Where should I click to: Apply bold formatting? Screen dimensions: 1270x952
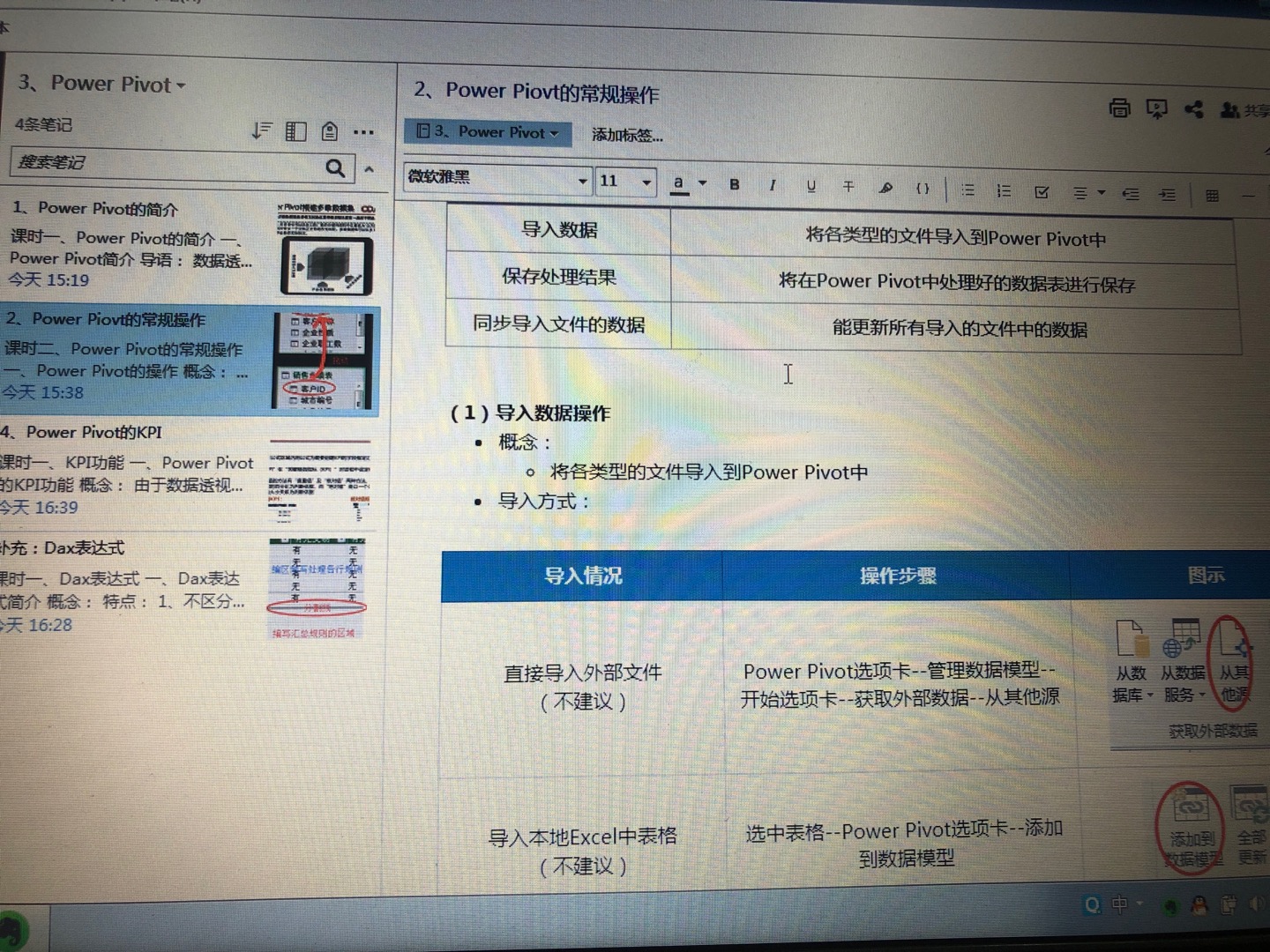[734, 184]
